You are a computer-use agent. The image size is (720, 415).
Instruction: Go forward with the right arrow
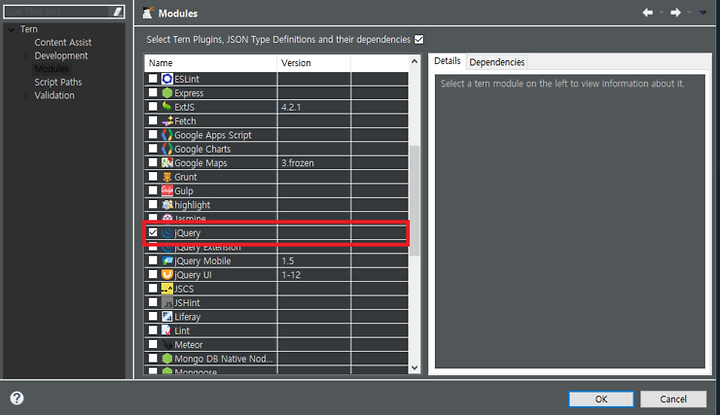point(675,12)
